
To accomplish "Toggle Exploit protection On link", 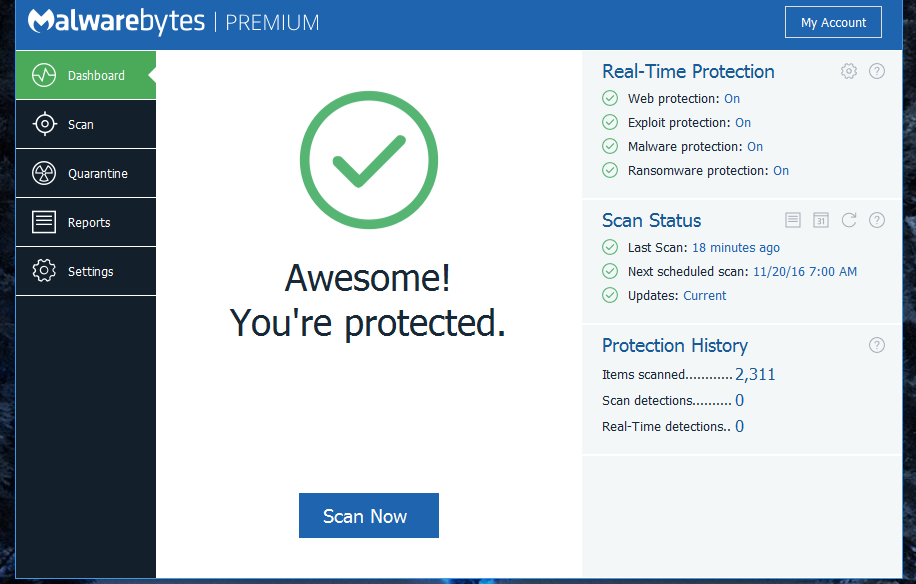I will 743,123.
